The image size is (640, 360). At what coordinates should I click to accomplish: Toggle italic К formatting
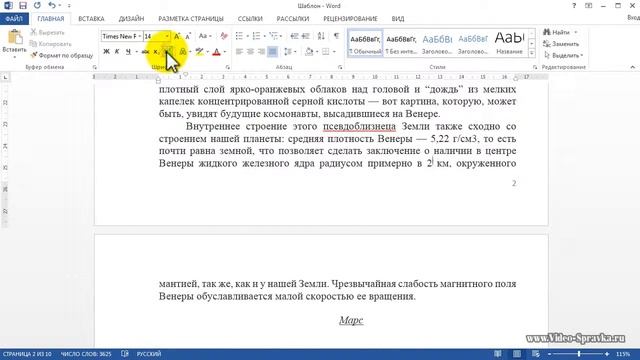point(117,52)
